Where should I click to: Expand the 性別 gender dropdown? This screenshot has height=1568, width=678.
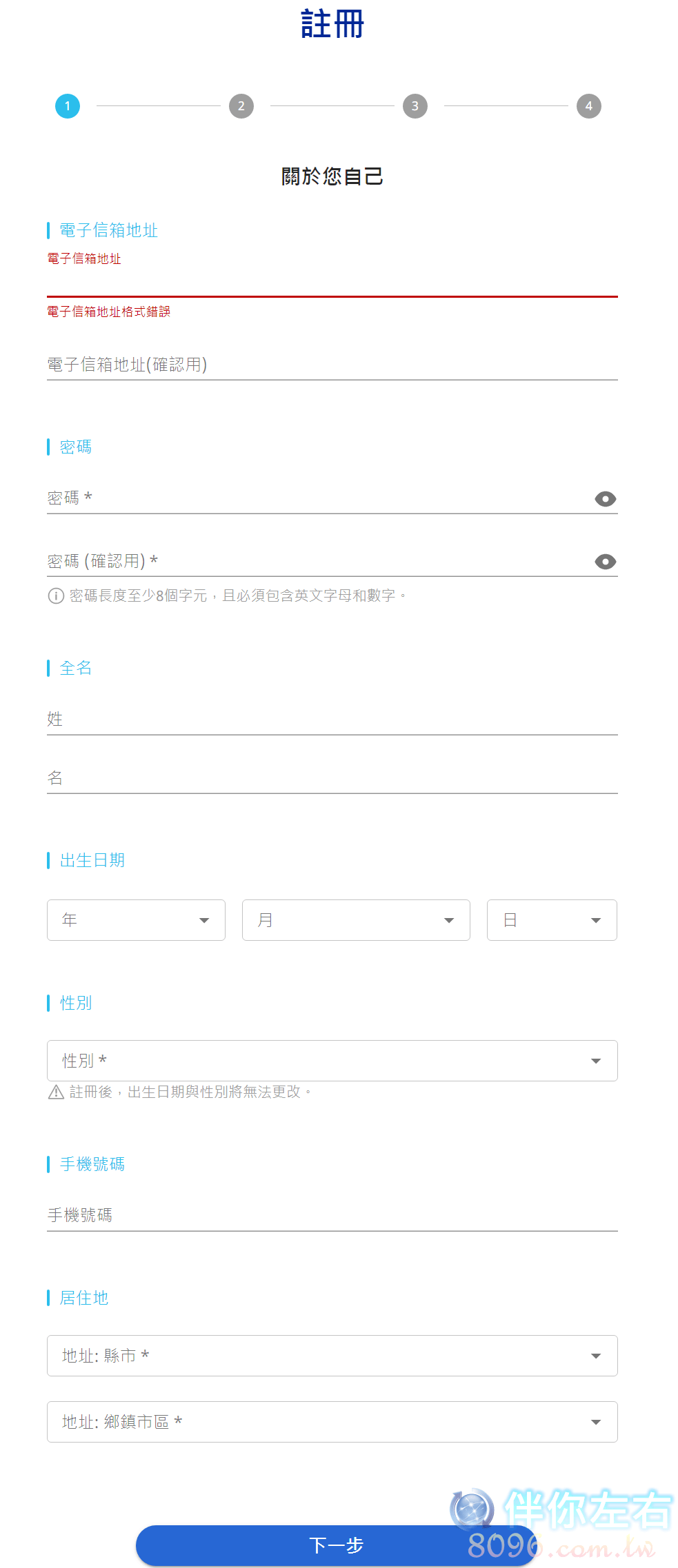tap(332, 1061)
